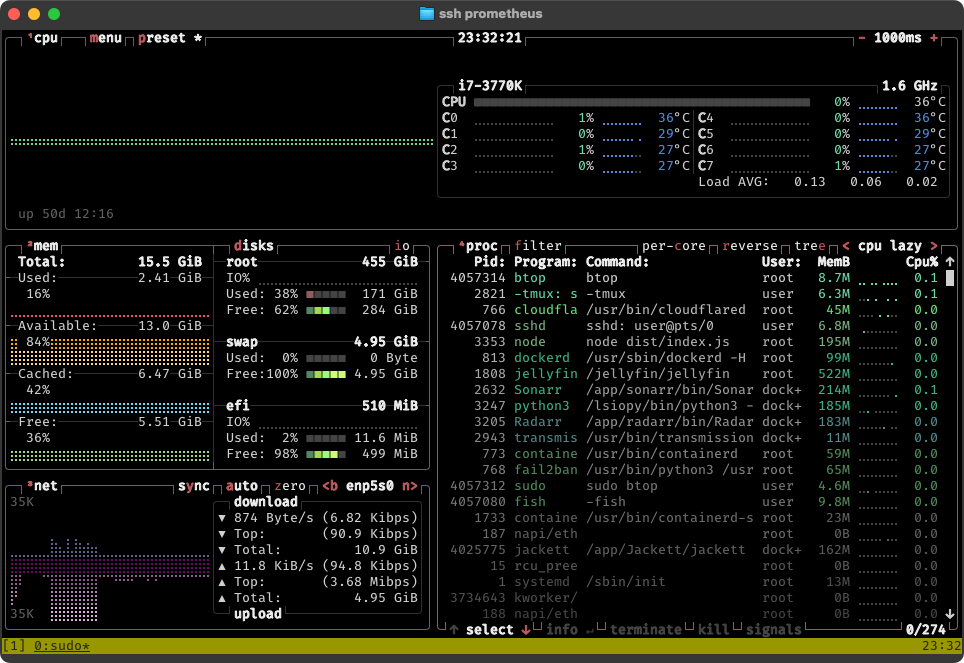The height and width of the screenshot is (663, 964).
Task: Toggle the proc box label
Action: (x=481, y=246)
